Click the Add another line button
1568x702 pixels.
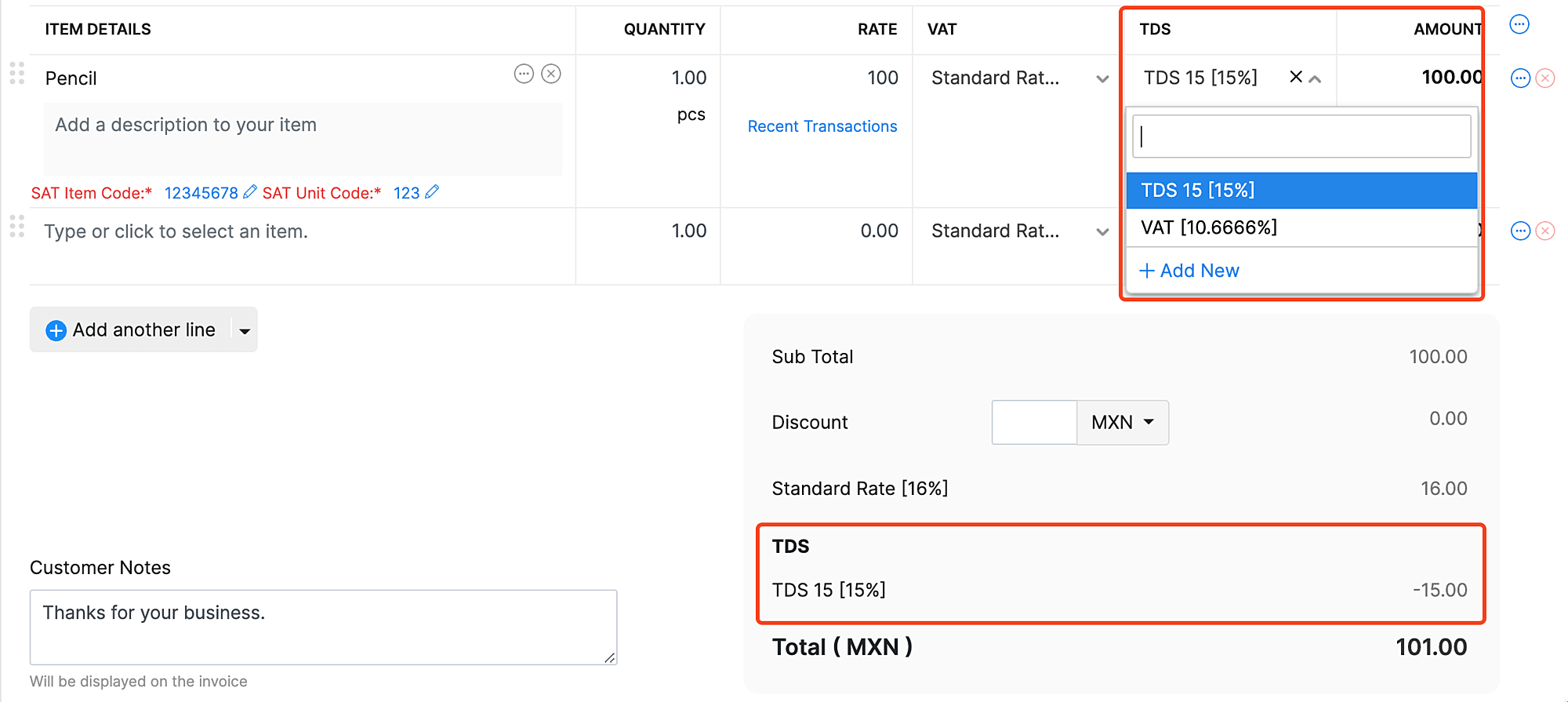pos(131,330)
